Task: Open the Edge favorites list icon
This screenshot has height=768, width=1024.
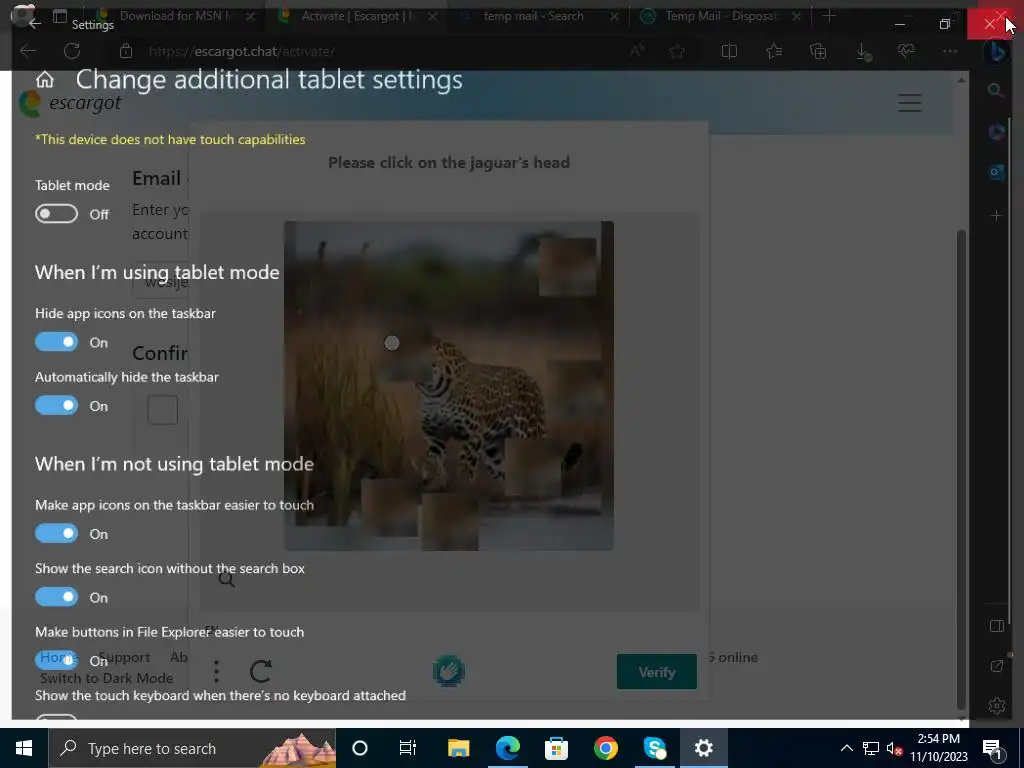Action: pos(774,51)
